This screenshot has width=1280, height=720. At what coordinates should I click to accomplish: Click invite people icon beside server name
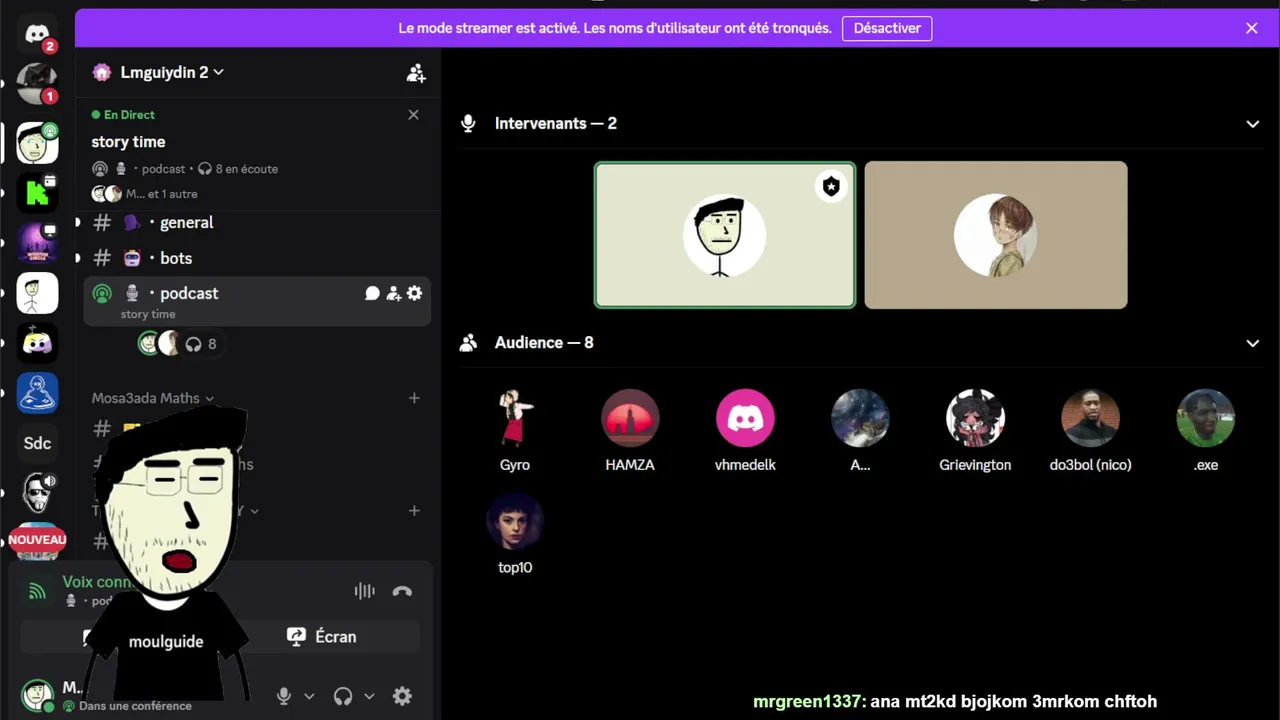coord(416,73)
